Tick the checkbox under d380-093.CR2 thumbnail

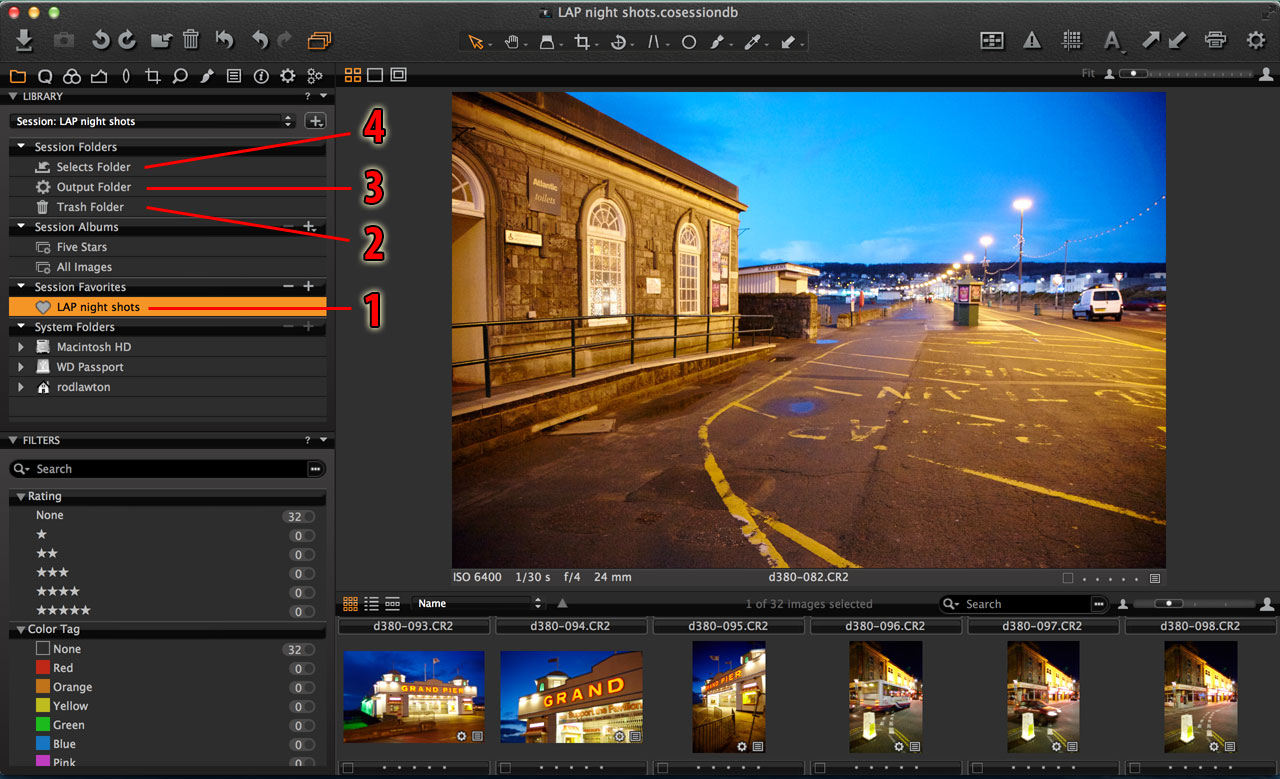point(347,768)
